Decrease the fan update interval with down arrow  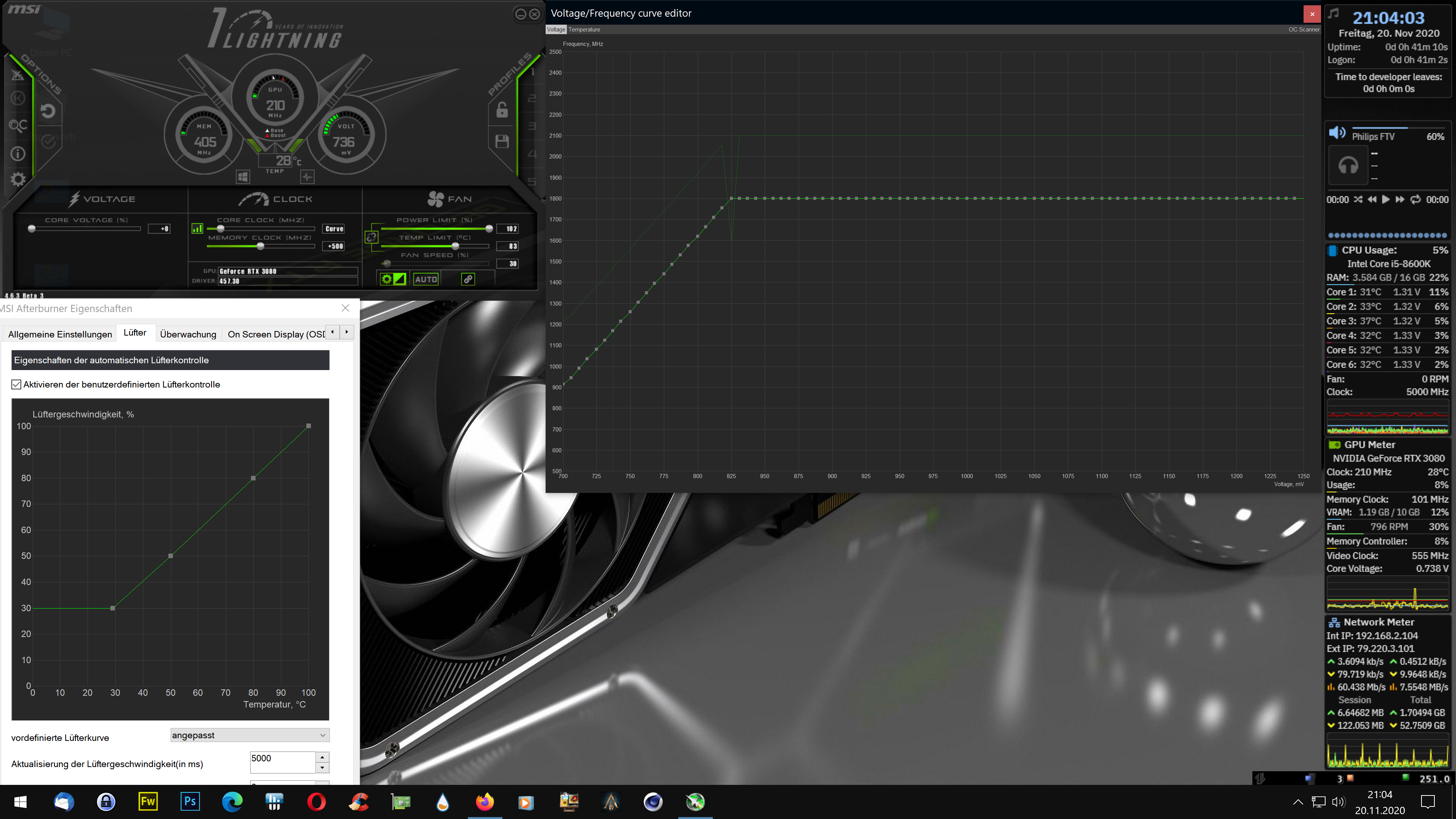point(322,767)
